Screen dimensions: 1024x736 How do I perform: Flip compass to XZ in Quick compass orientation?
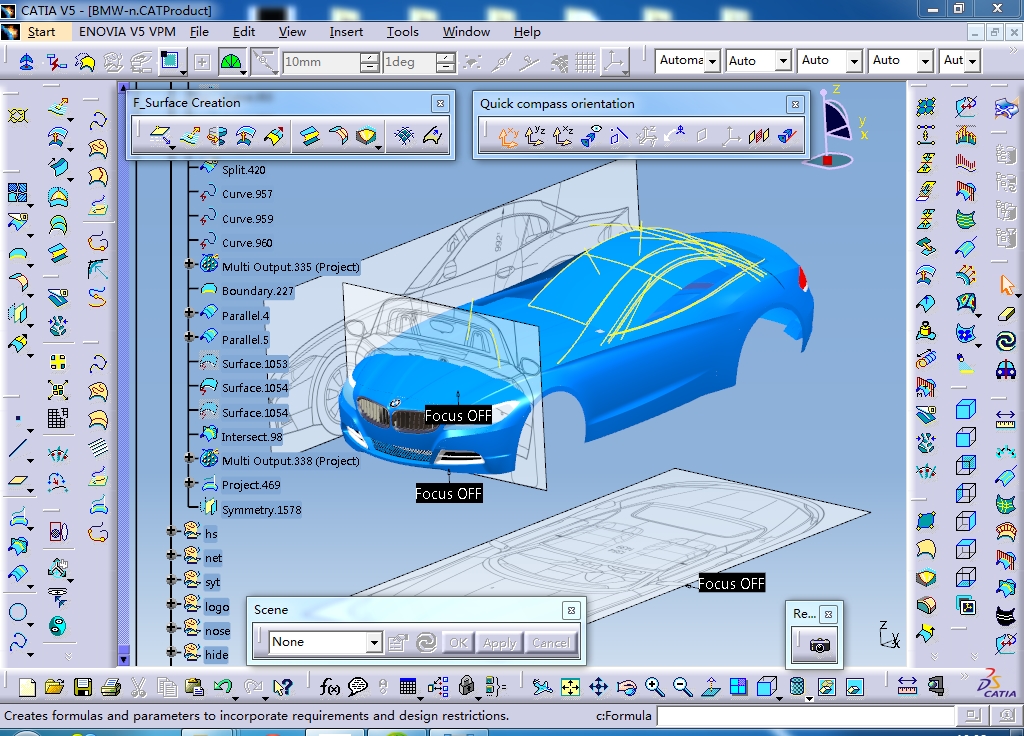(563, 136)
